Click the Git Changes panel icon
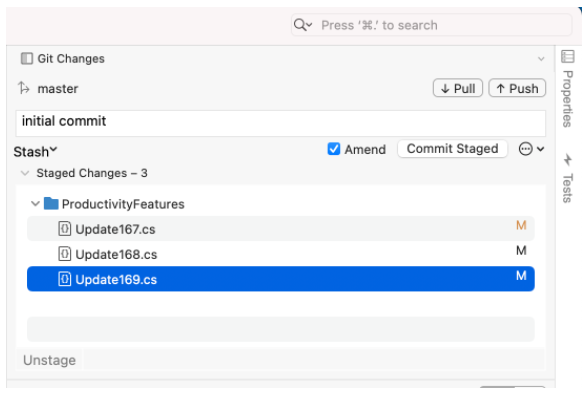The image size is (588, 399). click(27, 58)
